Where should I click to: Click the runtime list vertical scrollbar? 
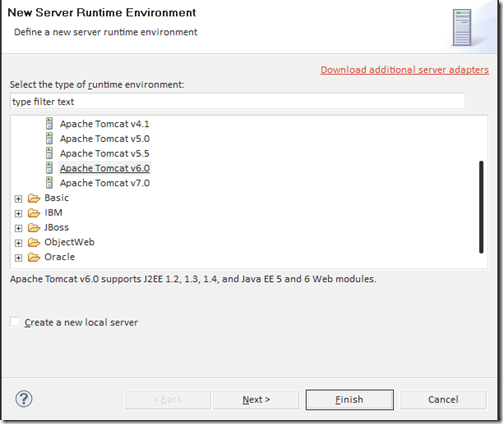[x=481, y=207]
